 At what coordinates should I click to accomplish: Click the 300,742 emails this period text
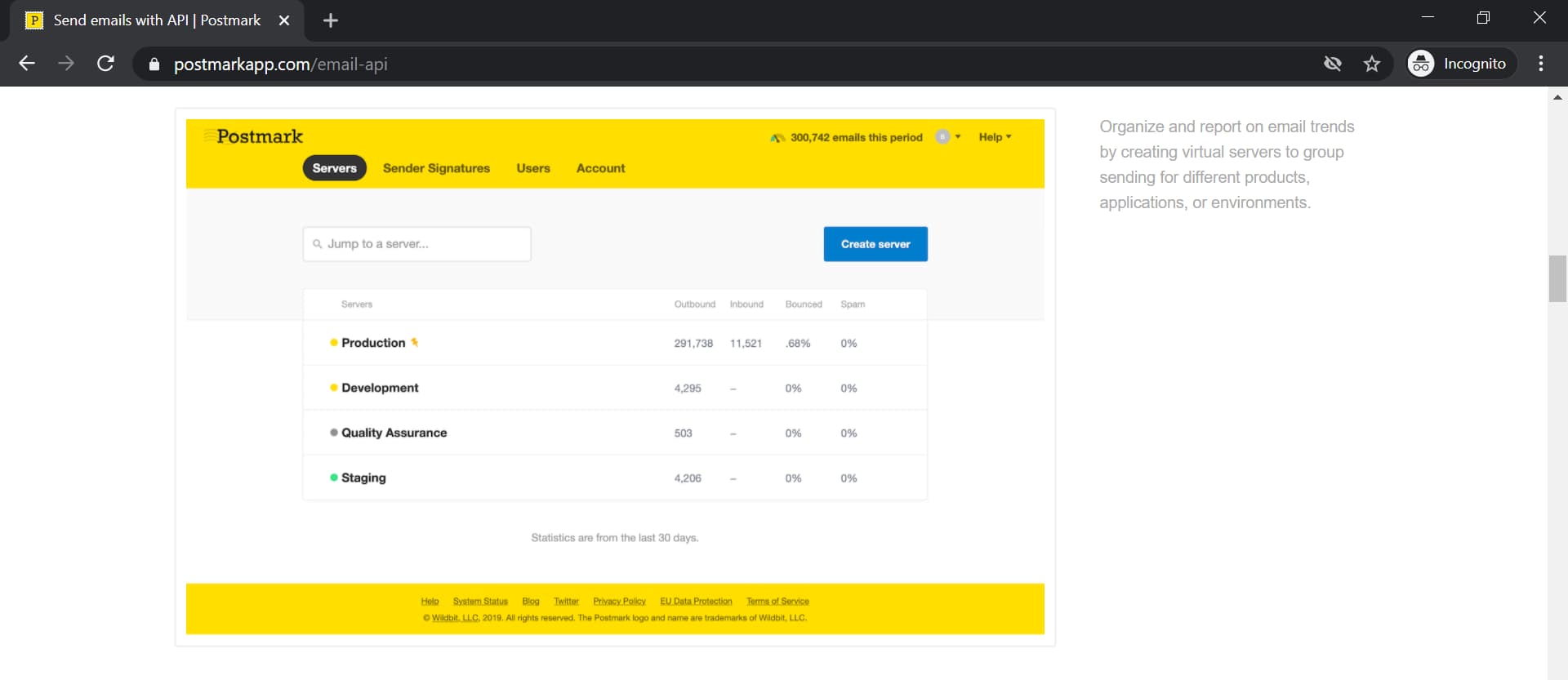[856, 138]
